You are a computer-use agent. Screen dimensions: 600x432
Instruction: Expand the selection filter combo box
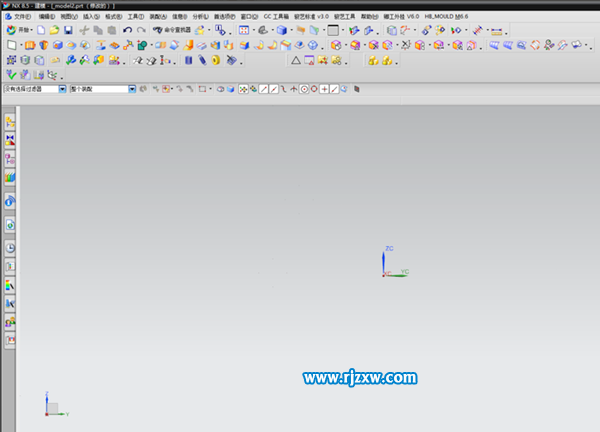pos(62,89)
